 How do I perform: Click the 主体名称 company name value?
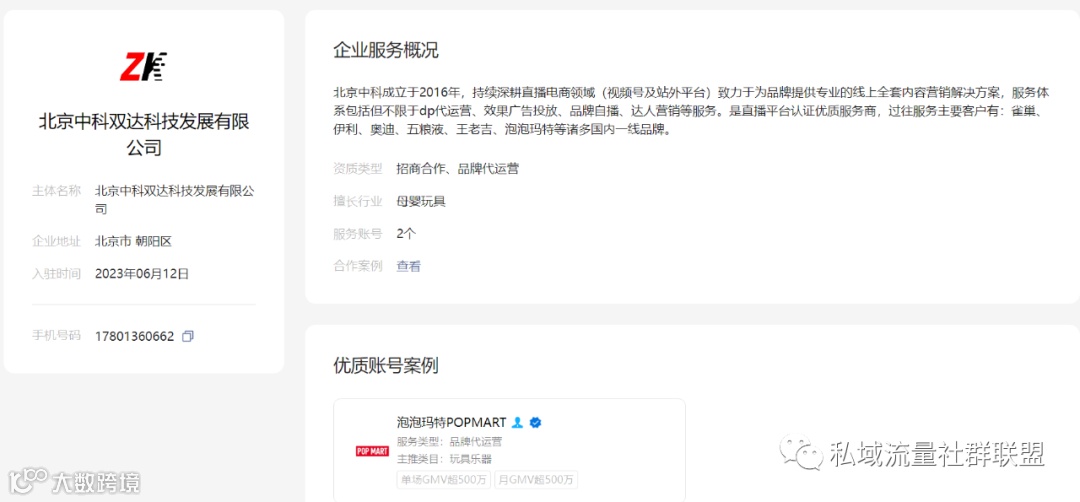coord(174,200)
